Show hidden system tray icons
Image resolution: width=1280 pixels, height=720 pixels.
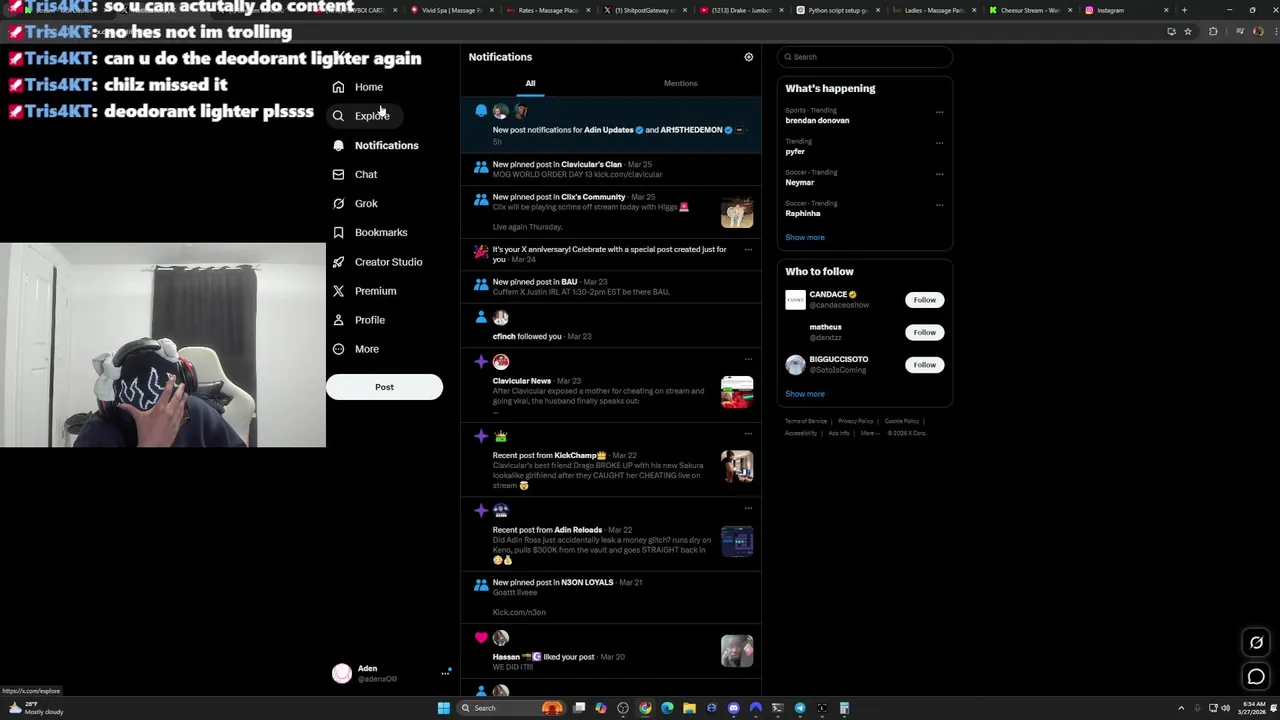pyautogui.click(x=1181, y=708)
